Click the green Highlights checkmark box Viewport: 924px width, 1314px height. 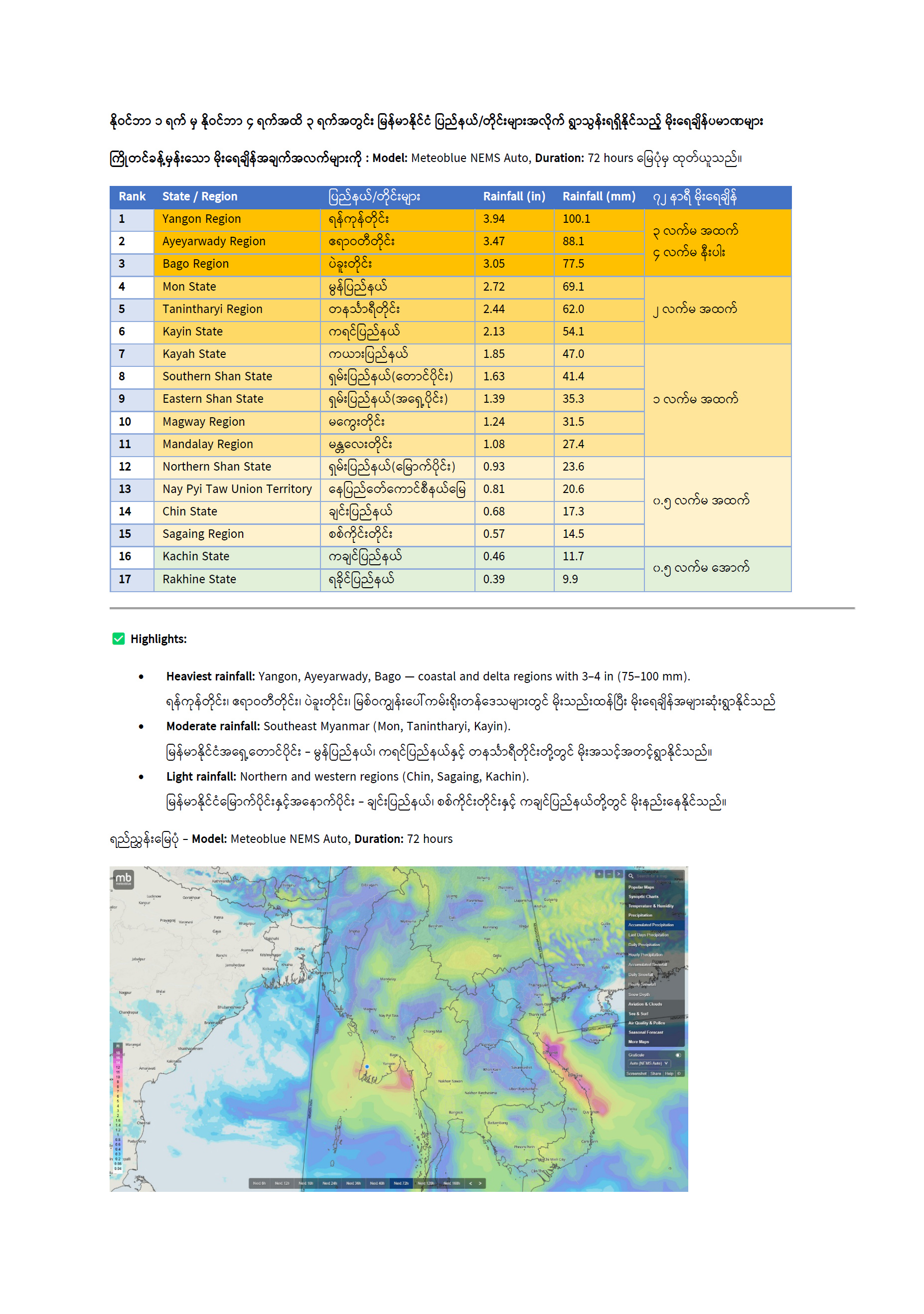[119, 639]
